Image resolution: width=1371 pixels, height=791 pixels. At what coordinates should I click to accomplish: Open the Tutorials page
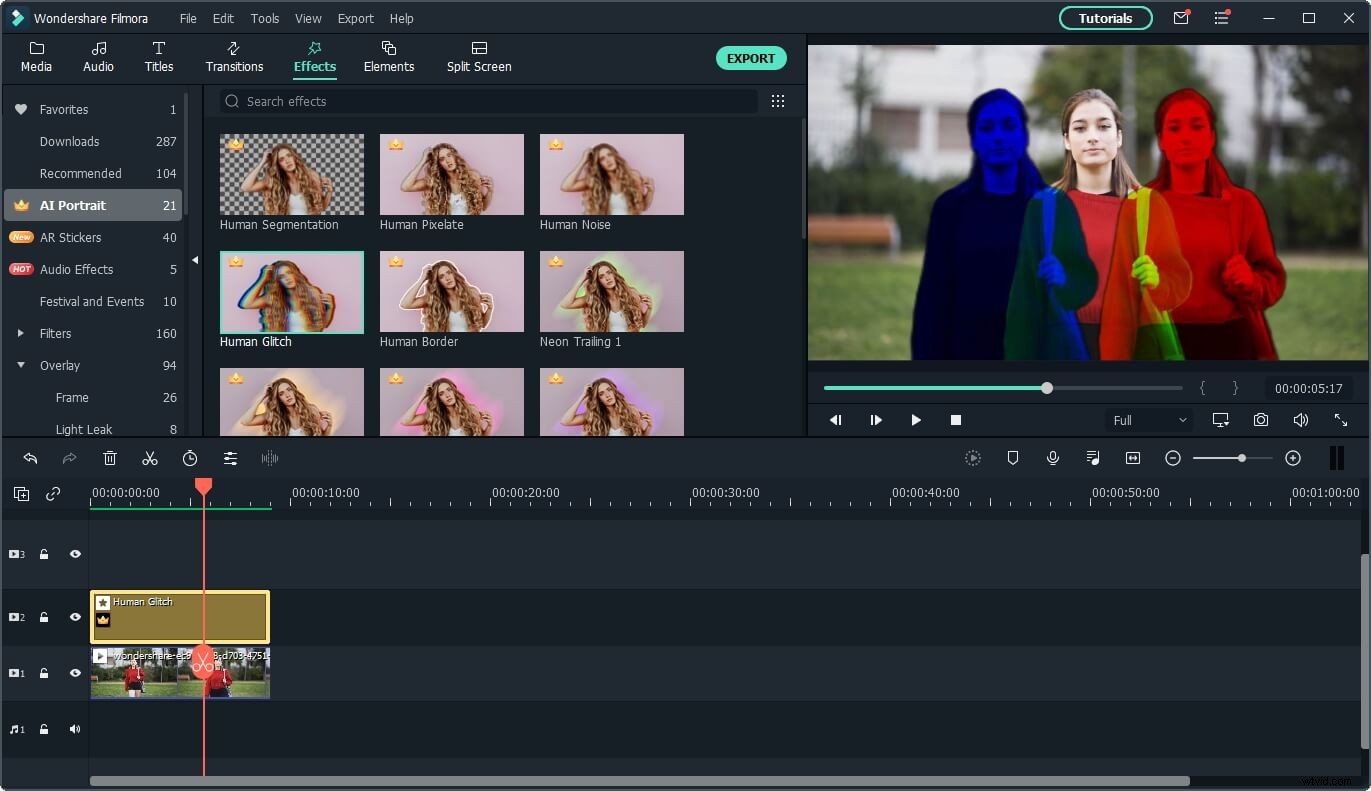coord(1105,18)
